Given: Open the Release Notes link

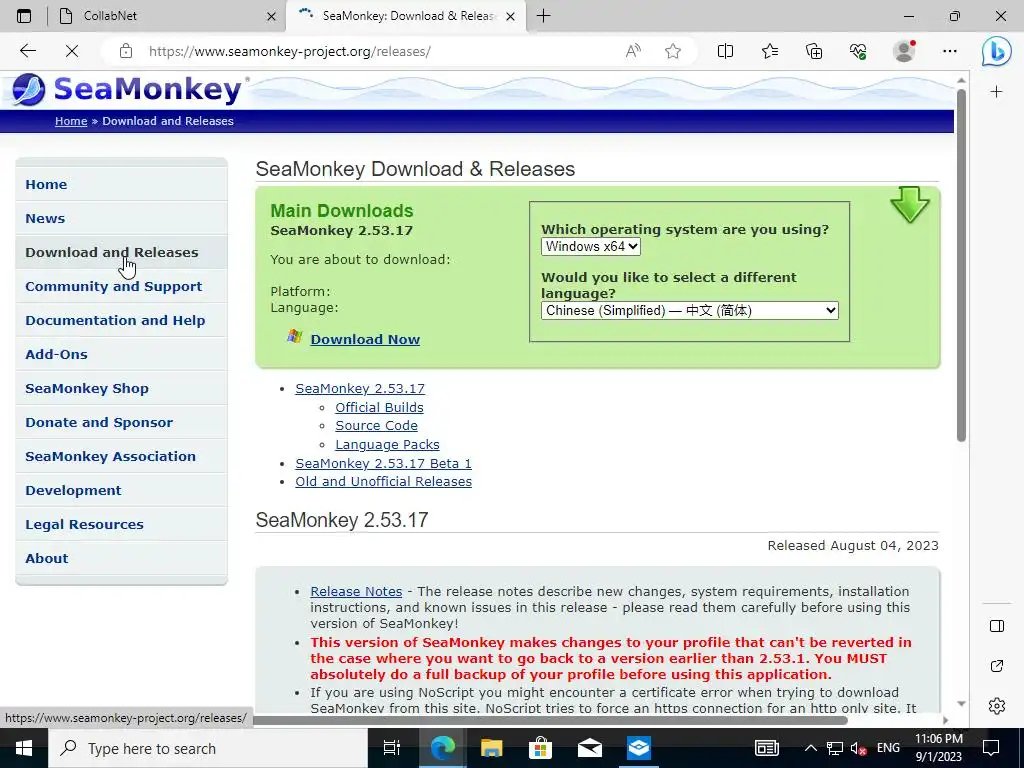Looking at the screenshot, I should click(x=356, y=592).
